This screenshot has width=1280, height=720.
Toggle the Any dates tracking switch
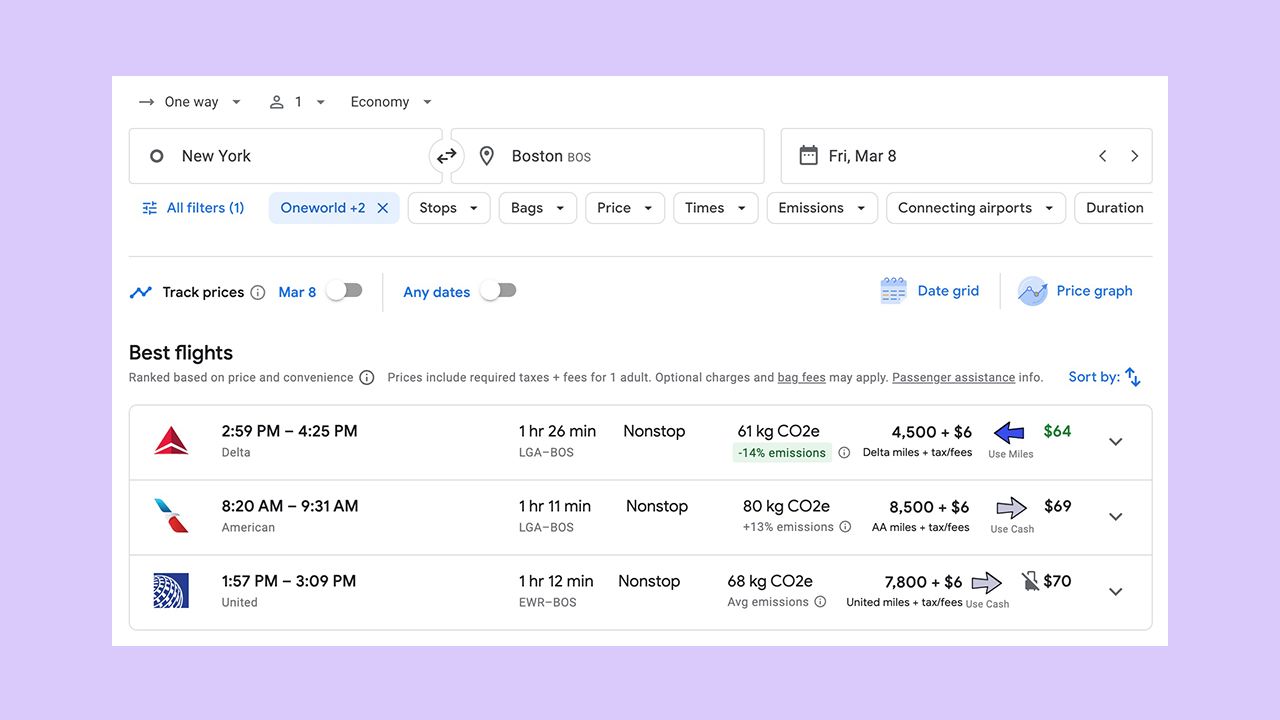coord(498,289)
